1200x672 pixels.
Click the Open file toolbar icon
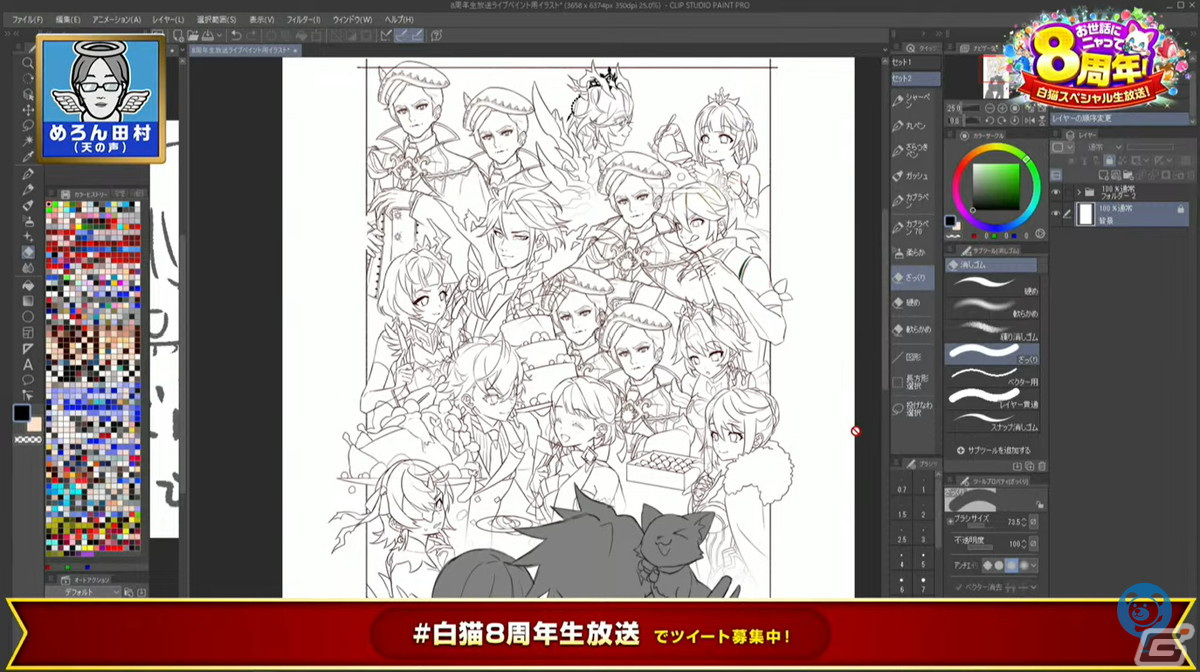tap(193, 36)
